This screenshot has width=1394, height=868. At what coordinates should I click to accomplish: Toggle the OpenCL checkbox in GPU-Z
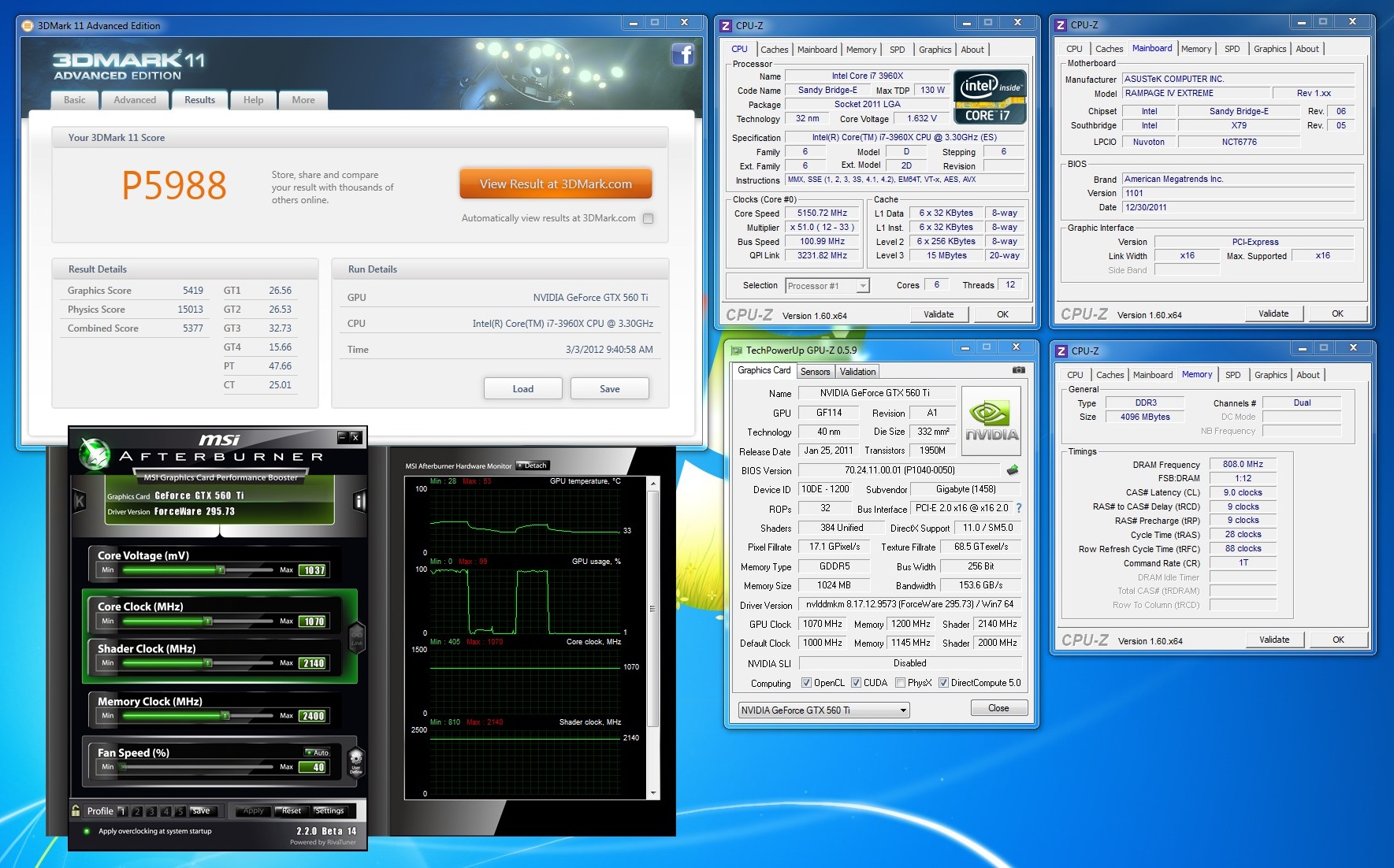click(806, 683)
